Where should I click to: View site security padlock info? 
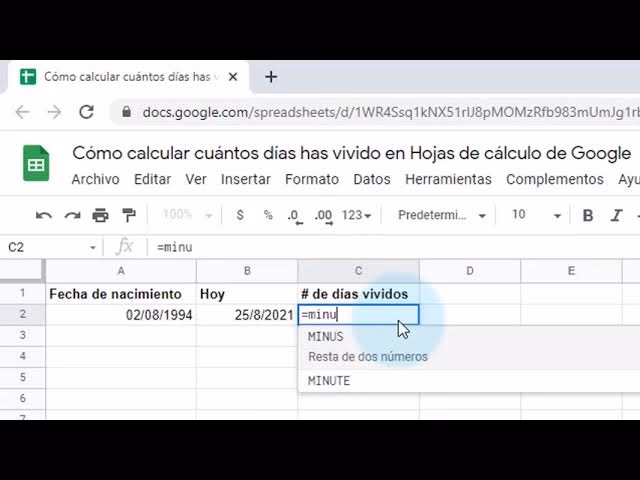point(127,112)
